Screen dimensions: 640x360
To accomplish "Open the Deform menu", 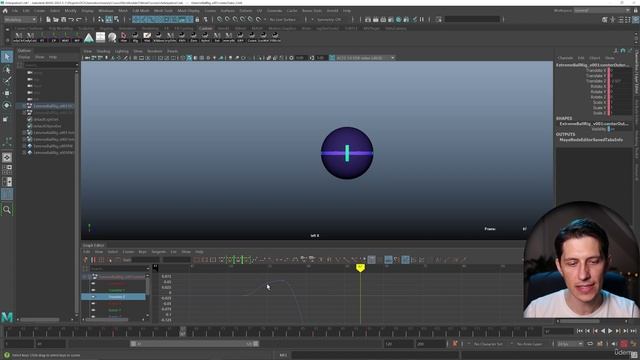I will click(x=246, y=11).
